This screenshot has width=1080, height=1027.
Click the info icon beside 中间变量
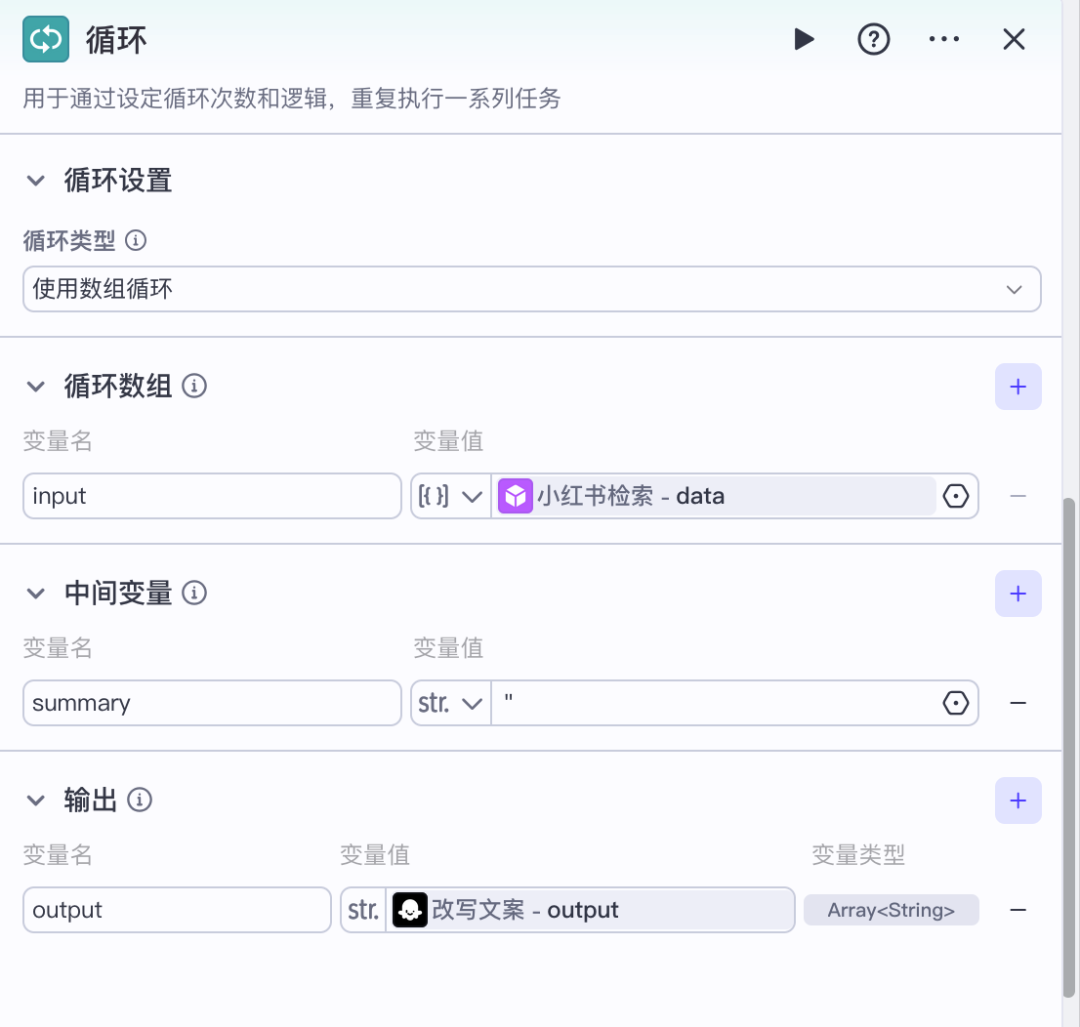tap(195, 593)
